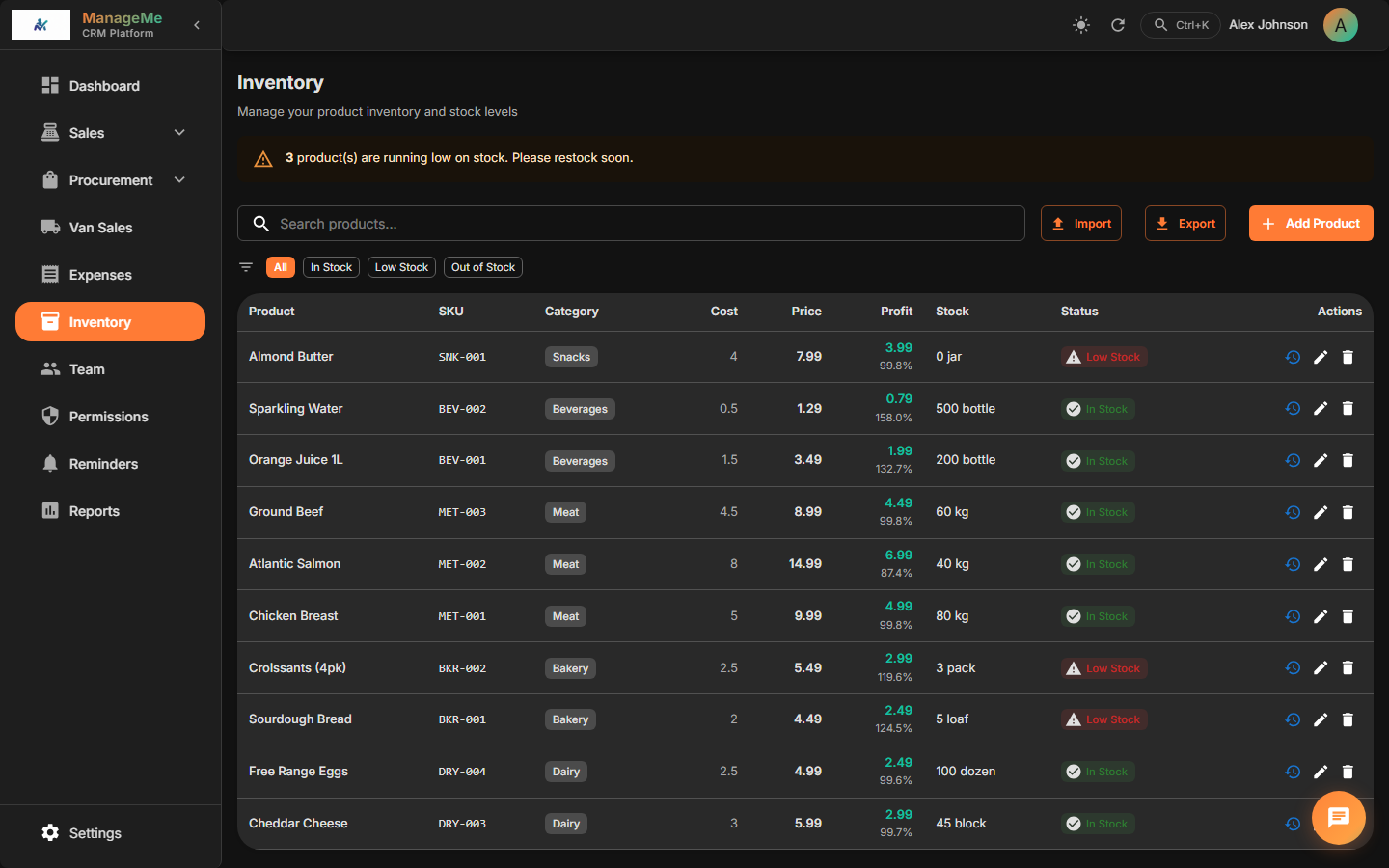Viewport: 1389px width, 868px height.
Task: Open Van Sales from the sidebar
Action: [x=100, y=228]
